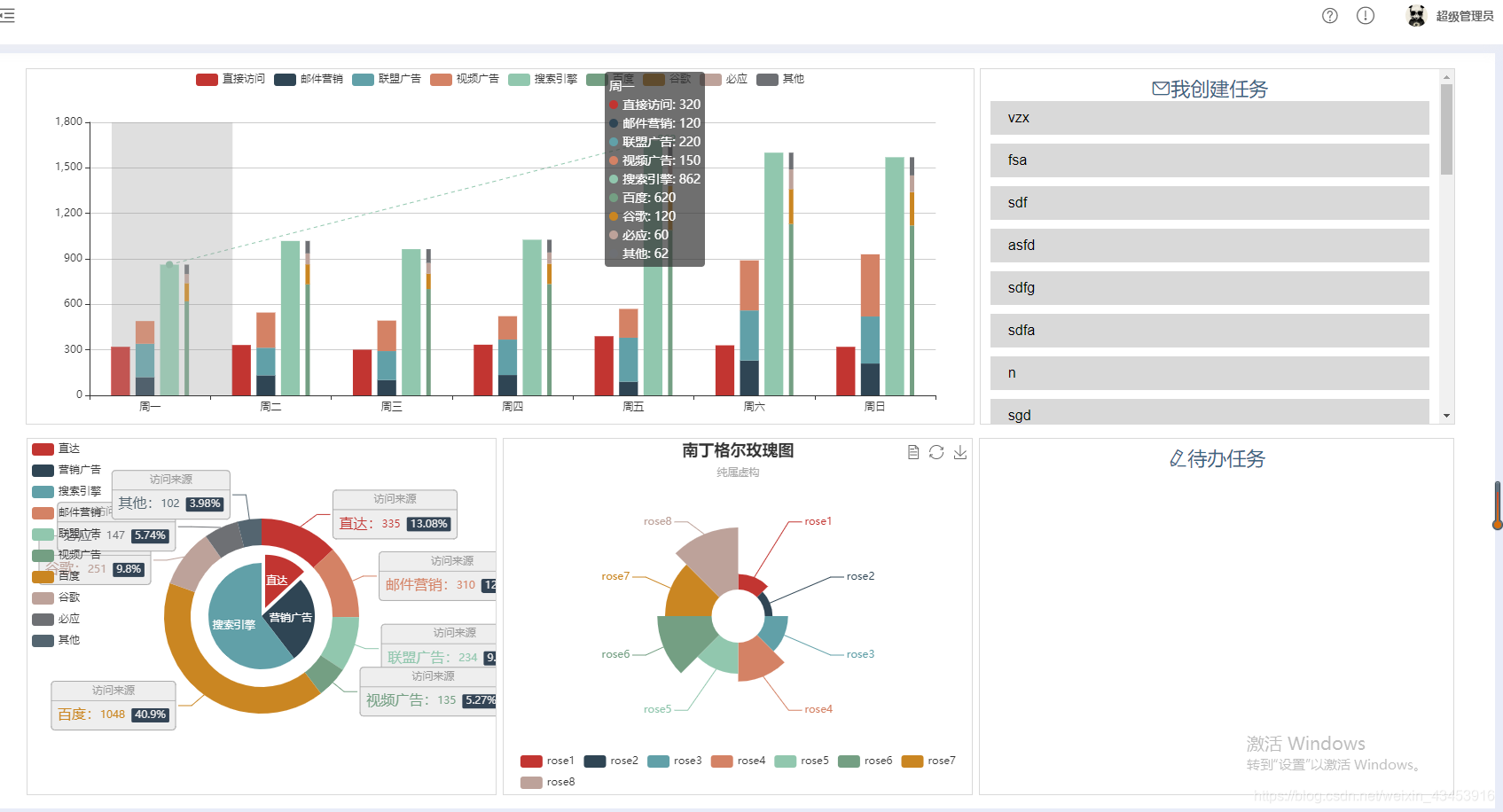Open the sdfa task row
The width and height of the screenshot is (1503, 812).
click(x=1209, y=331)
